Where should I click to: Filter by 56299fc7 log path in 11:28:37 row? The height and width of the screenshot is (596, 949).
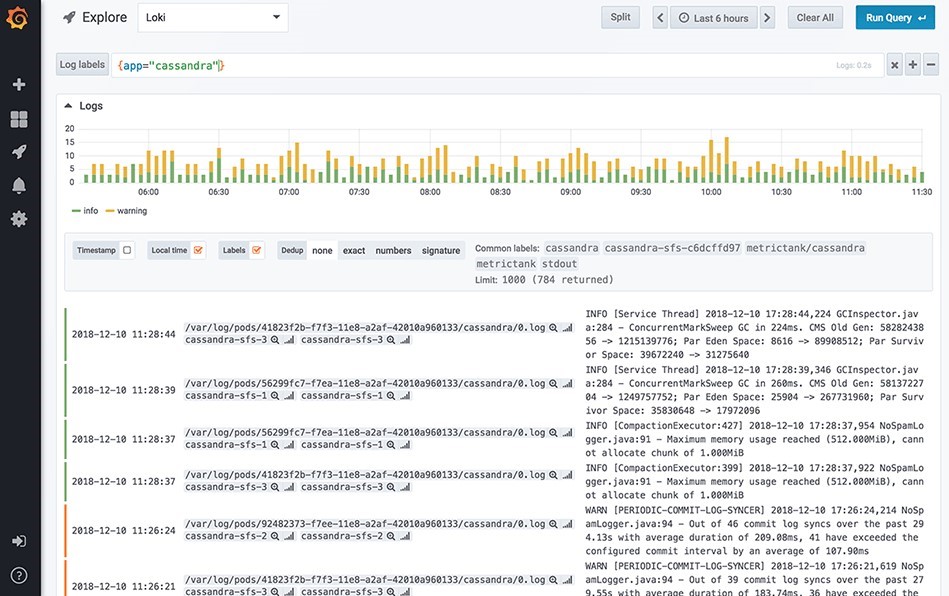553,432
